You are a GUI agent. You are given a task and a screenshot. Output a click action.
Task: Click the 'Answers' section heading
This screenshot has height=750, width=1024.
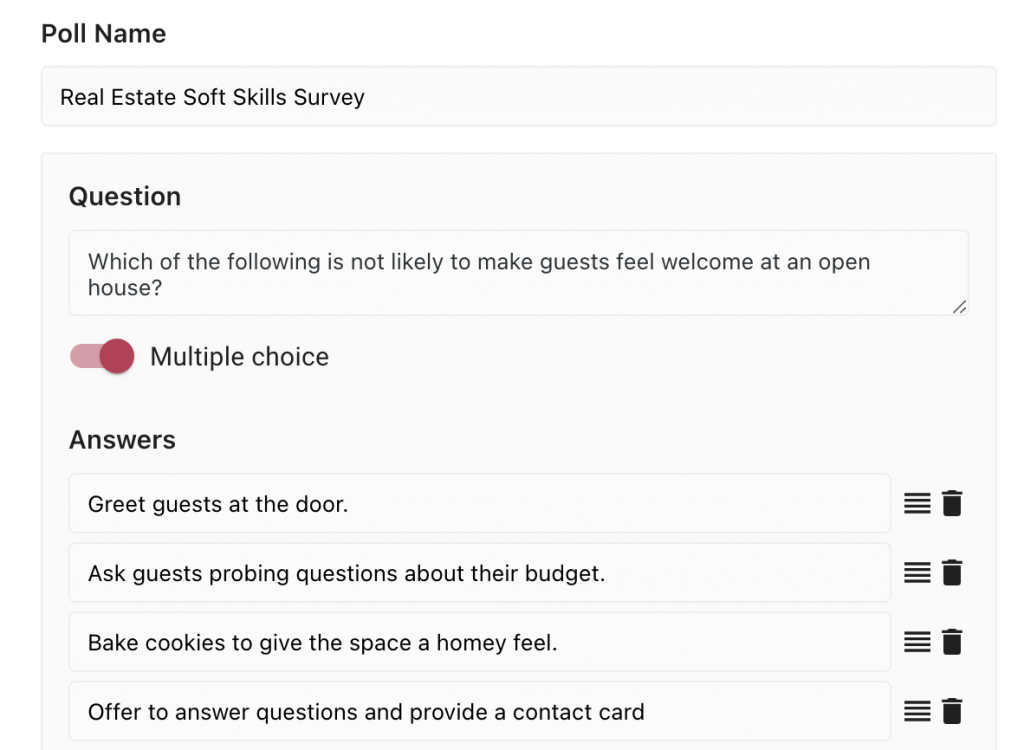click(x=122, y=440)
